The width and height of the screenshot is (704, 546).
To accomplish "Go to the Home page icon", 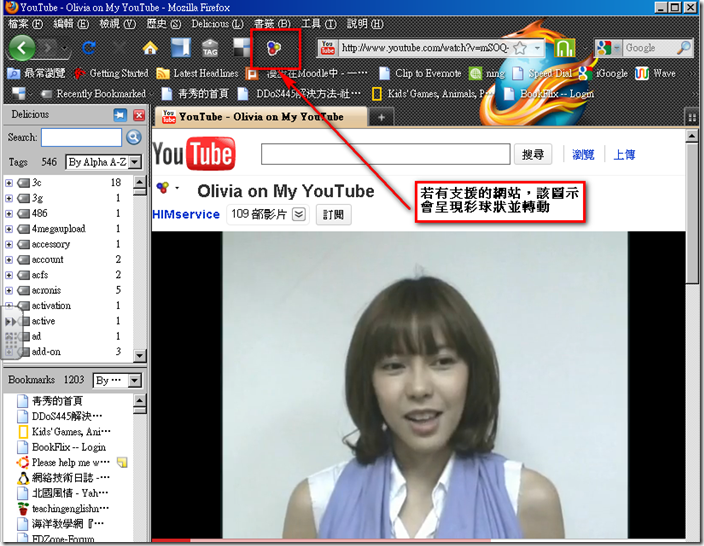I will [x=150, y=48].
